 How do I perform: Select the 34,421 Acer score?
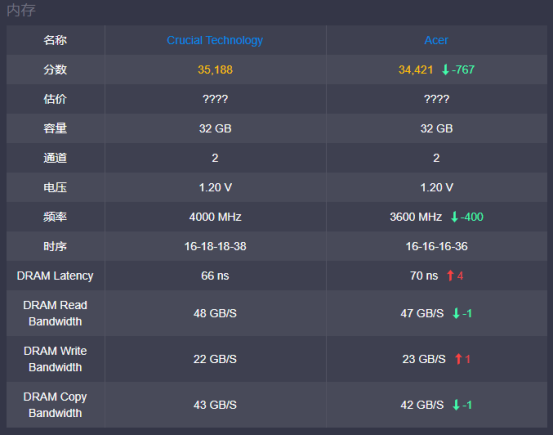pyautogui.click(x=416, y=70)
